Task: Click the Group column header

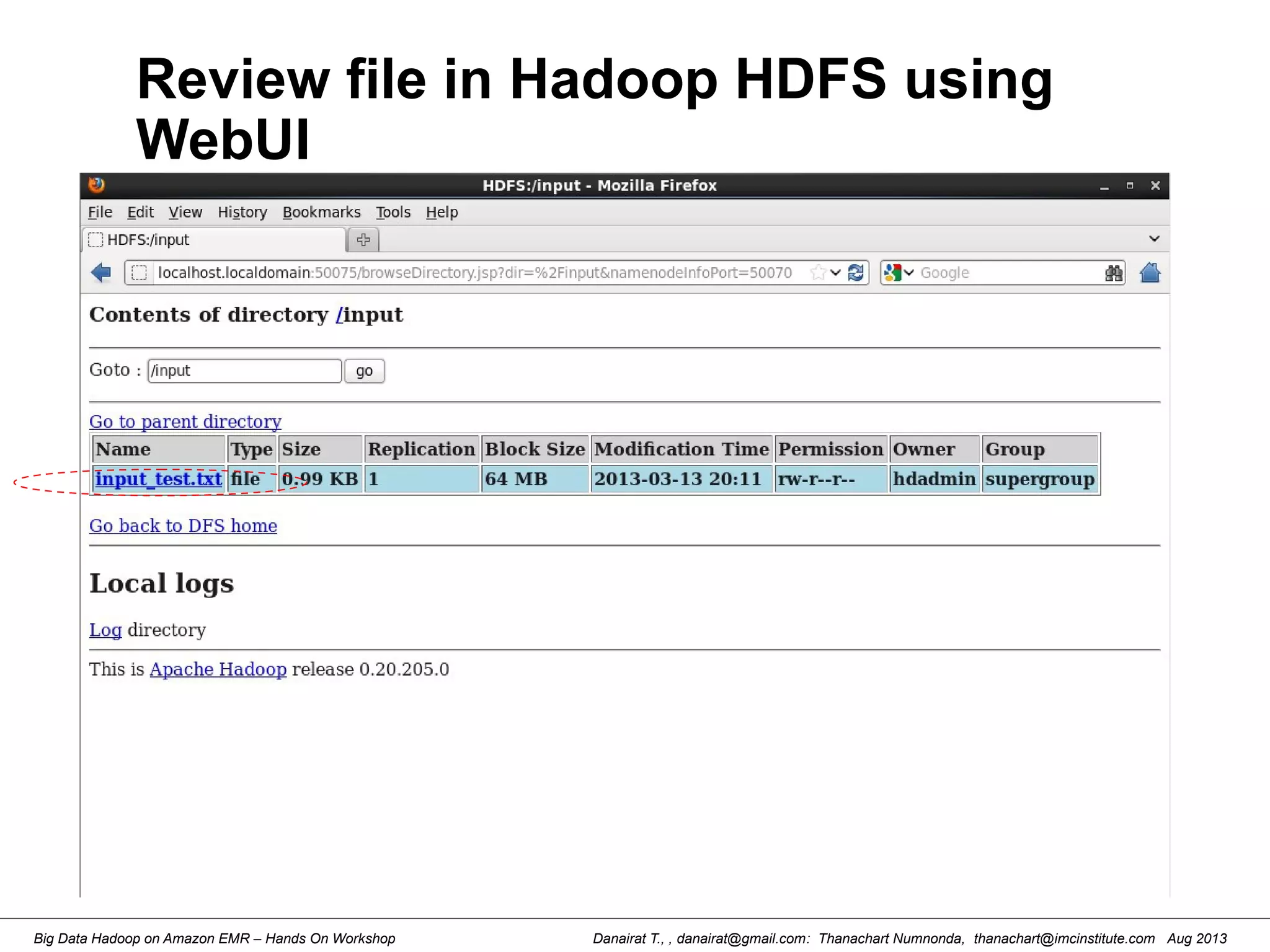Action: (x=1040, y=449)
